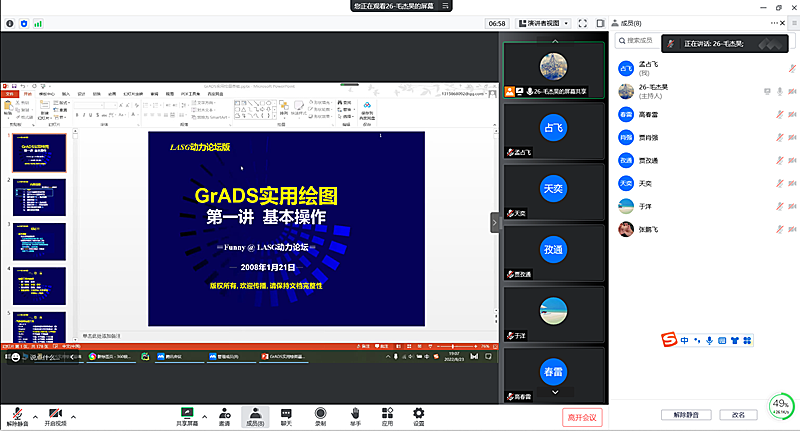Open the Home tab in the shared PowerPoint
The image size is (800, 431).
(28, 94)
